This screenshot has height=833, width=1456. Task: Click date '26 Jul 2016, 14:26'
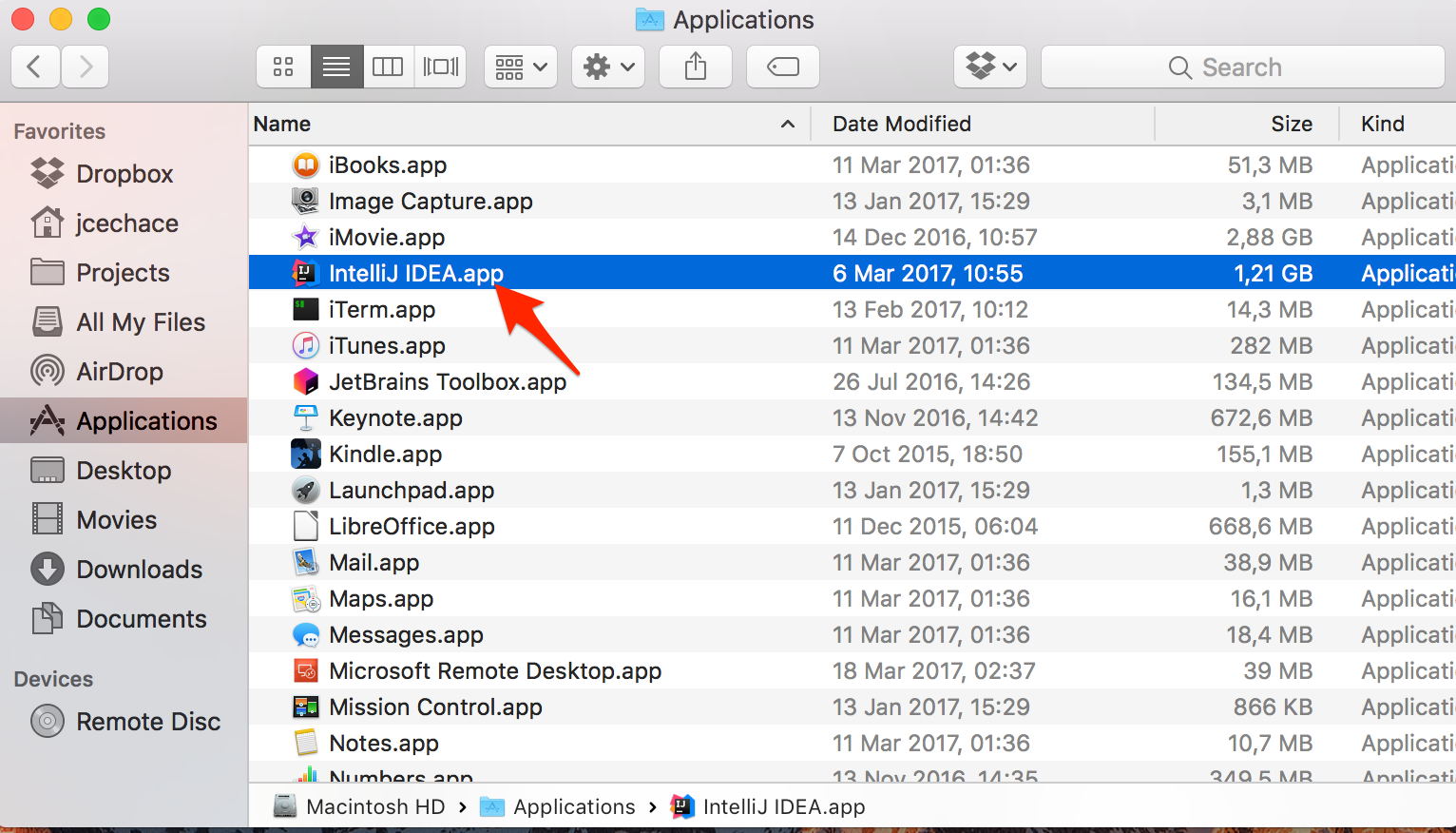tap(931, 381)
